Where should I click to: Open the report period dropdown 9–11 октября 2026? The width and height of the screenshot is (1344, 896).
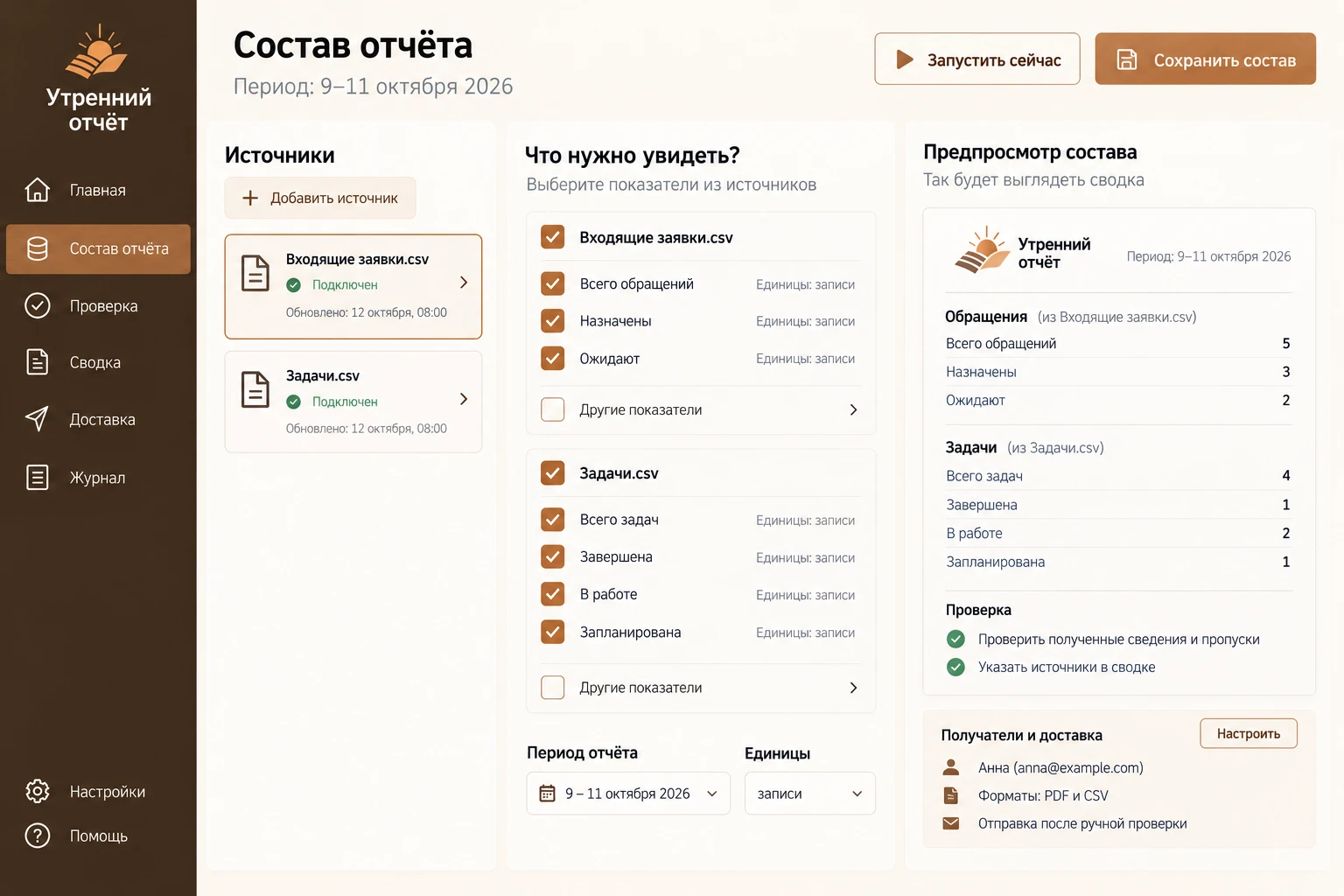tap(628, 794)
